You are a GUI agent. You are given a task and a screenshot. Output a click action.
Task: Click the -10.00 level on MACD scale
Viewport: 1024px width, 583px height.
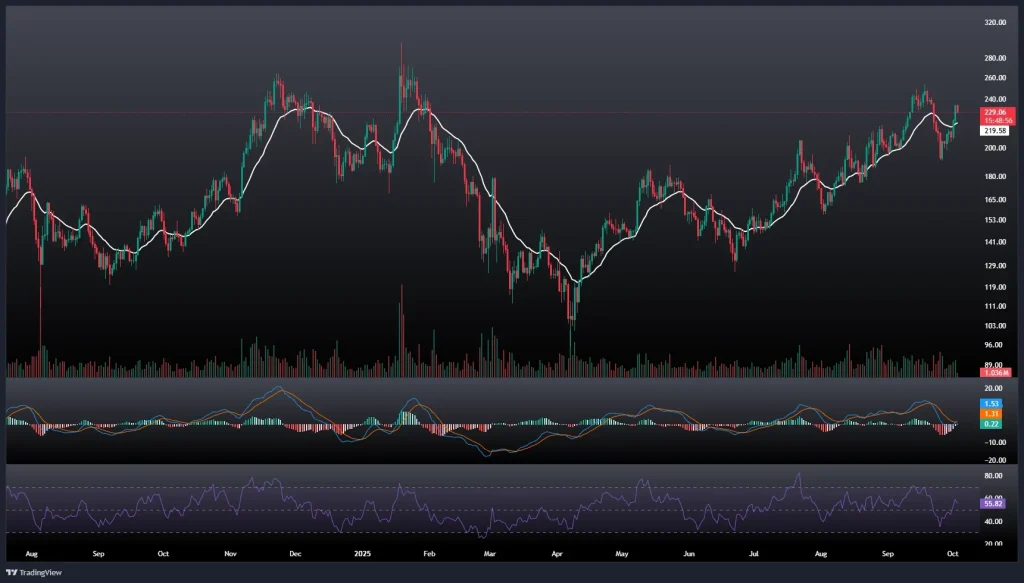(967, 441)
